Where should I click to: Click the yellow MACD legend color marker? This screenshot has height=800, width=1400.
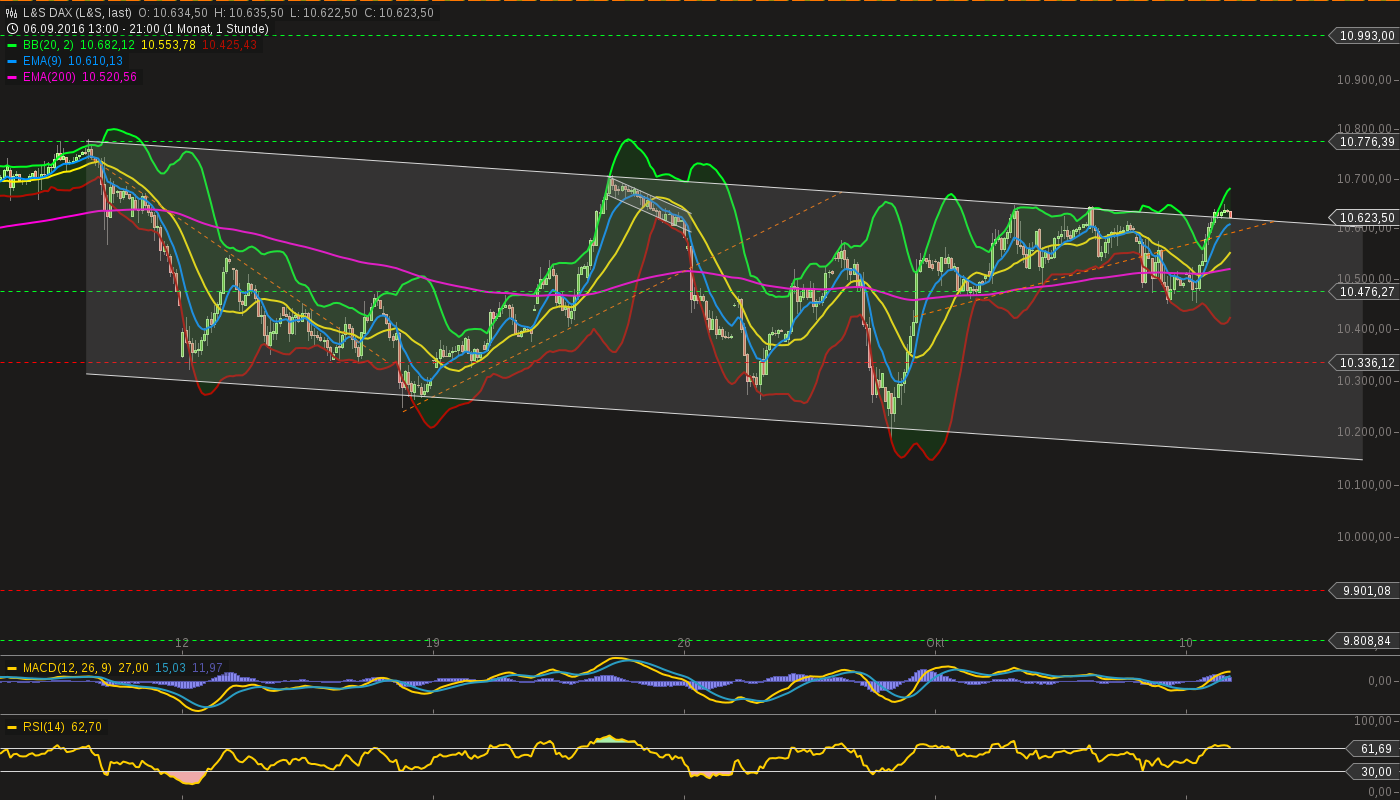click(12, 668)
